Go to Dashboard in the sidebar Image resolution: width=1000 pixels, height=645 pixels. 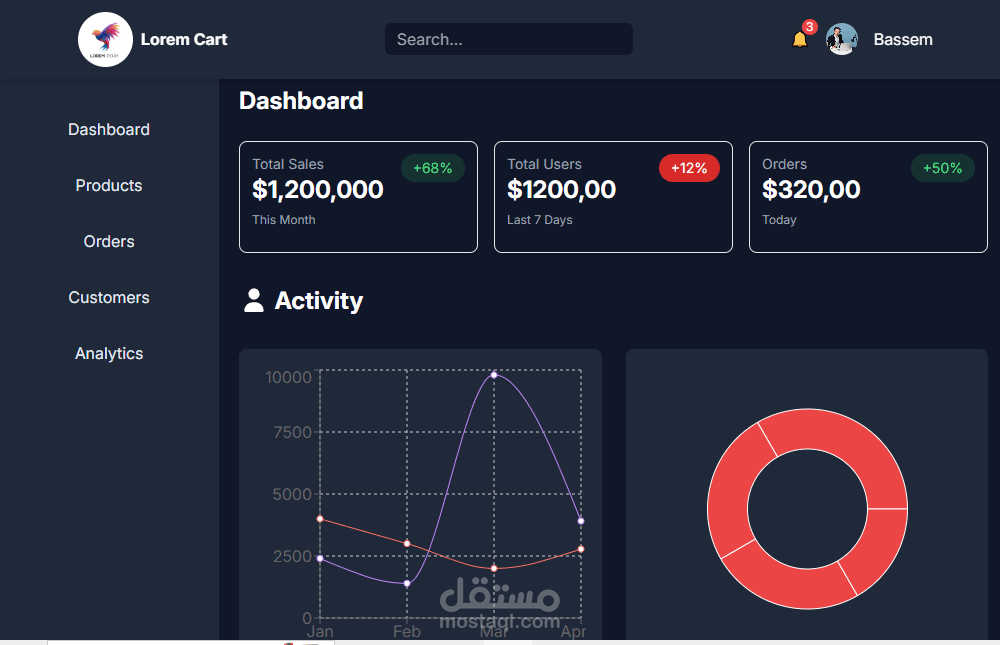pos(109,130)
